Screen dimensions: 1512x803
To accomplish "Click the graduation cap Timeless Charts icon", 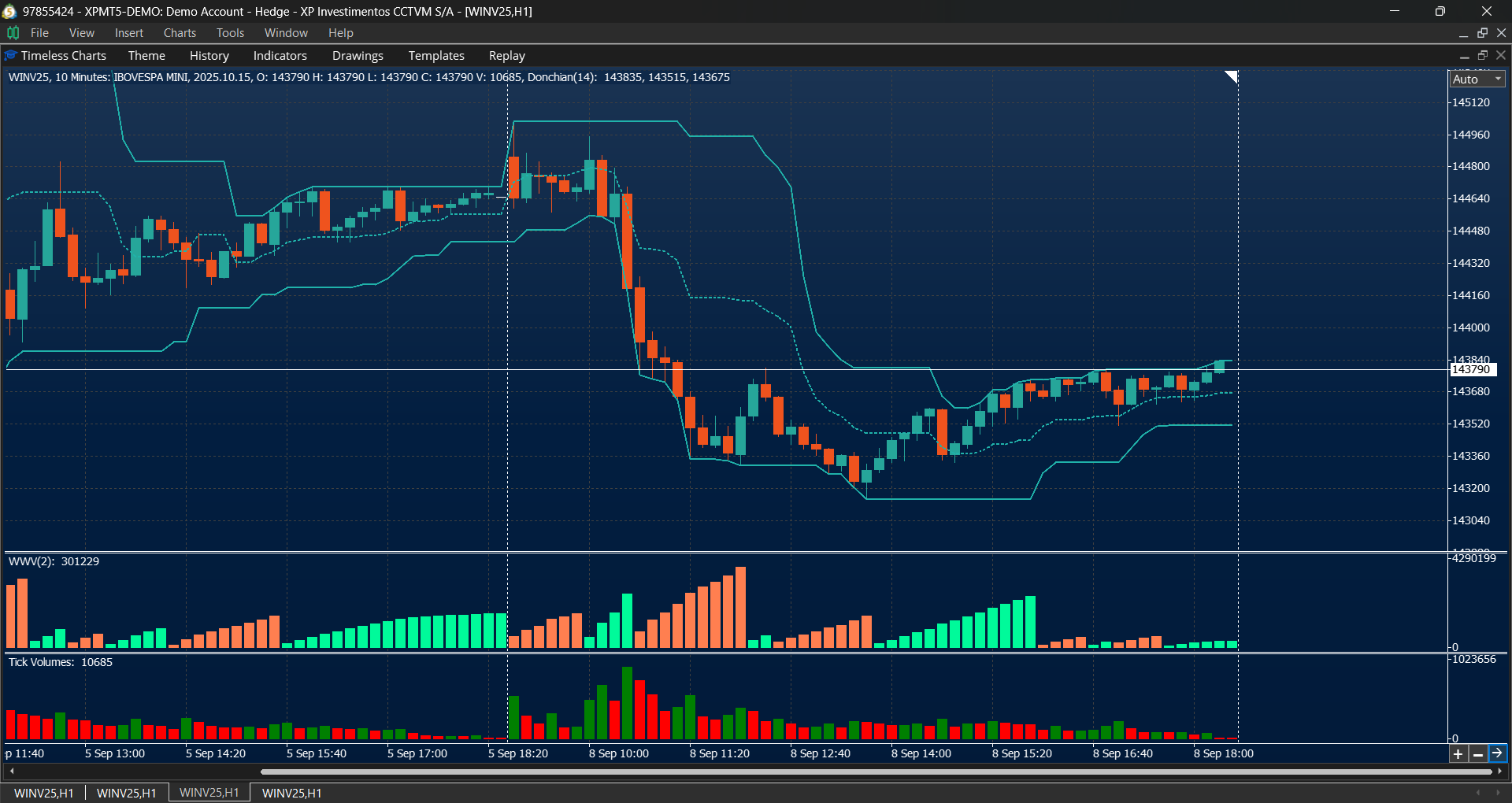I will tap(9, 55).
